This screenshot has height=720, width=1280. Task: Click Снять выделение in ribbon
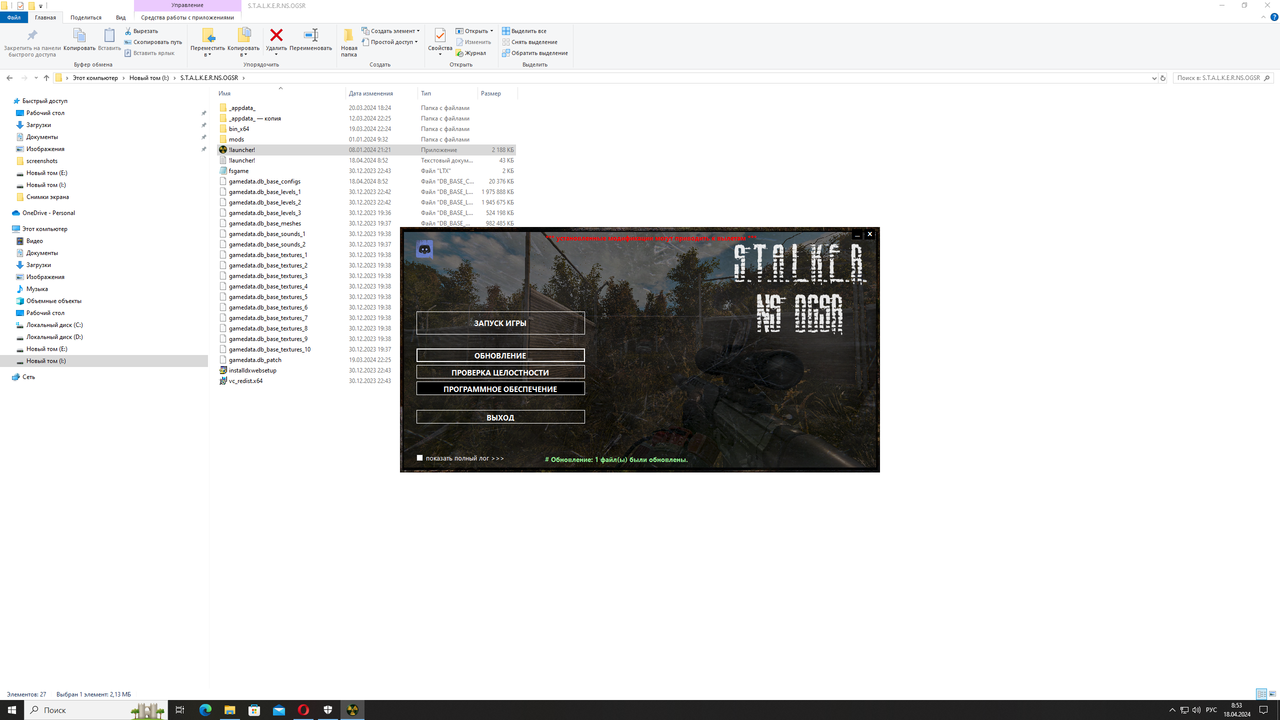coord(529,42)
